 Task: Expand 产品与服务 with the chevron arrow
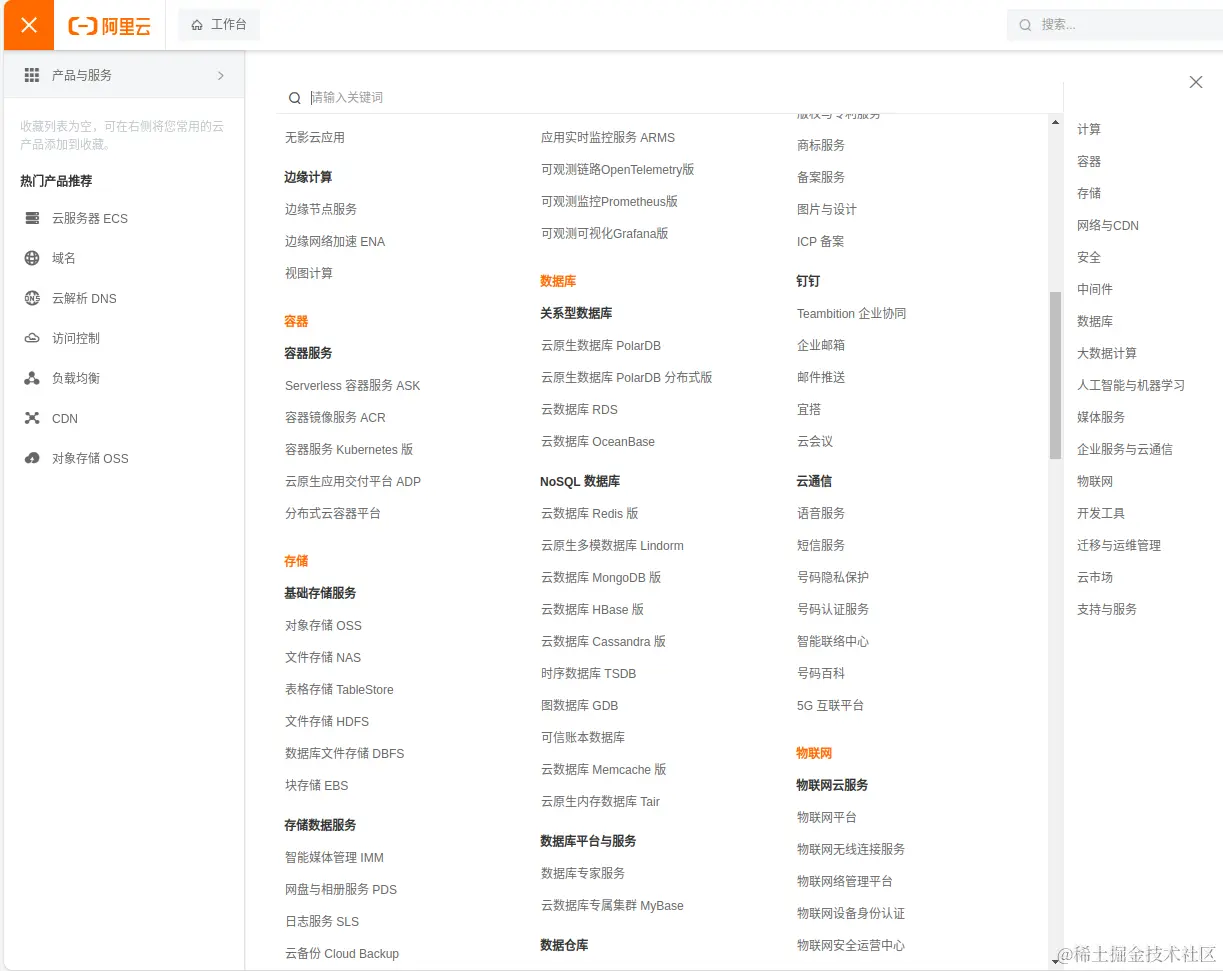[x=221, y=75]
